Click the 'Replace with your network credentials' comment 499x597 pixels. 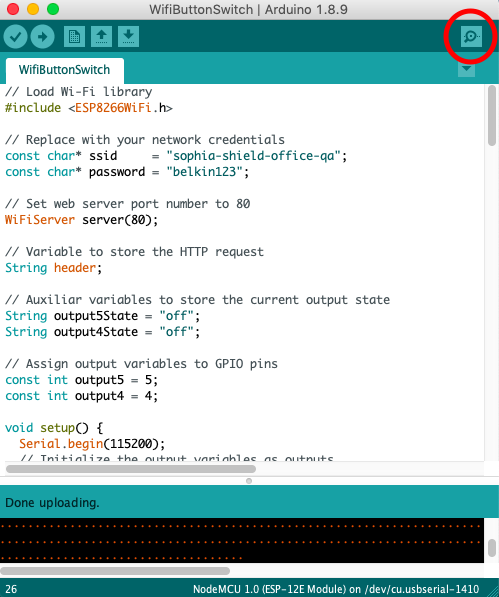point(145,140)
